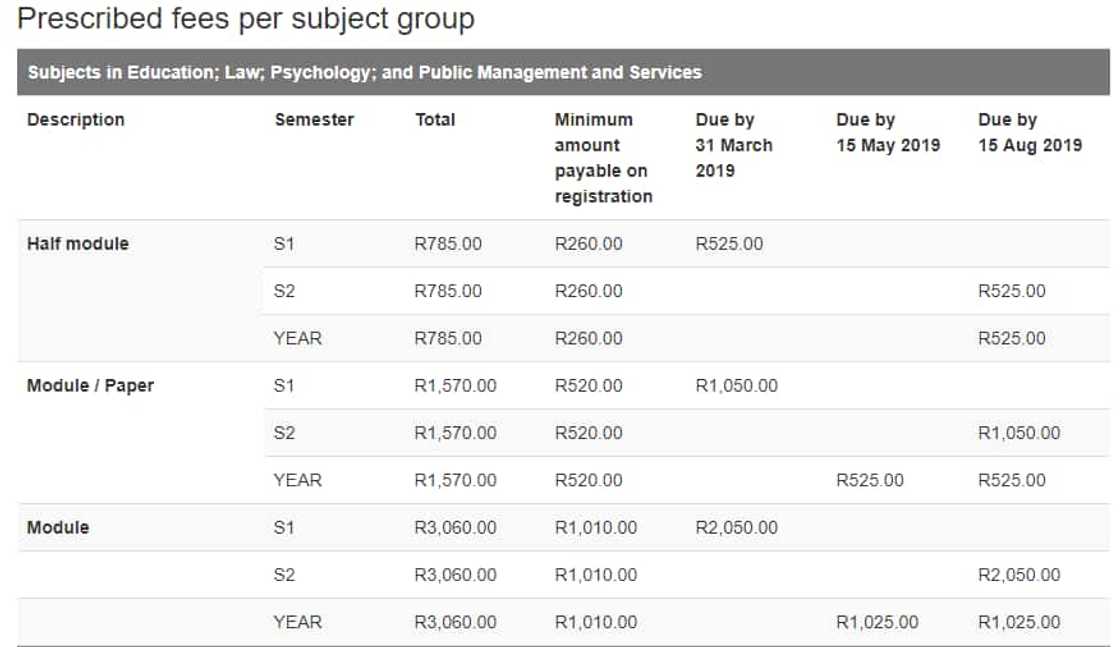Click the "Half module" row label
This screenshot has height=647, width=1120.
point(78,244)
